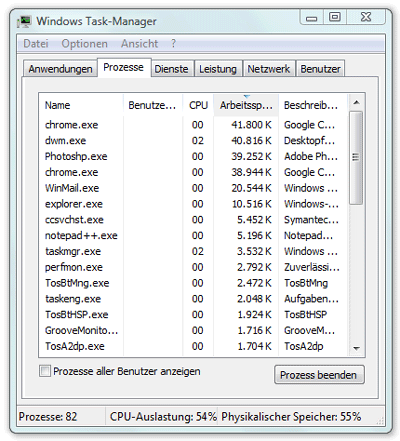Open the Ansicht menu
Screen dimensions: 400x441
[139, 44]
